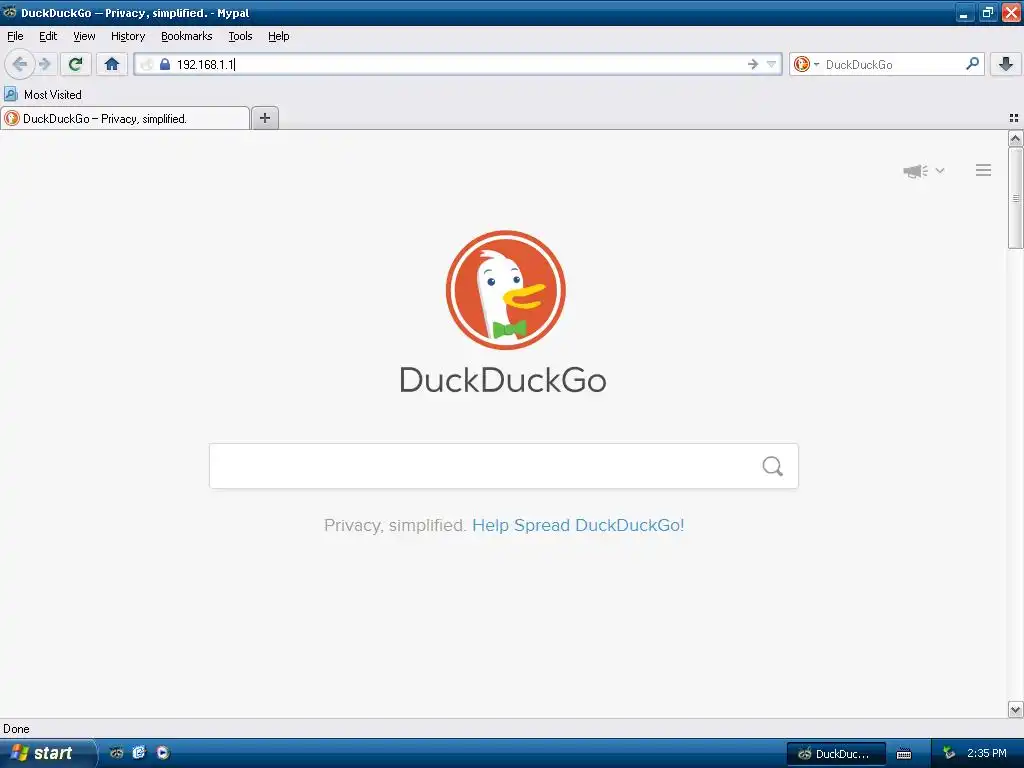Viewport: 1024px width, 768px height.
Task: Click the padlock site identity icon
Action: [165, 64]
